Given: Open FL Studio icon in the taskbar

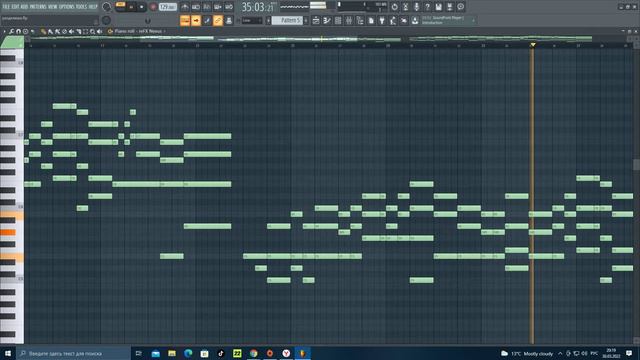Looking at the screenshot, I should (302, 353).
